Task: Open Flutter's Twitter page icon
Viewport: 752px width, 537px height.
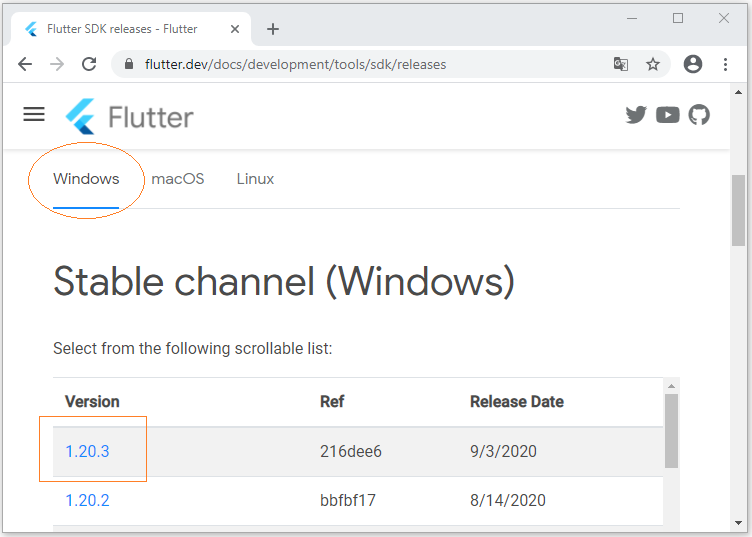Action: (636, 115)
